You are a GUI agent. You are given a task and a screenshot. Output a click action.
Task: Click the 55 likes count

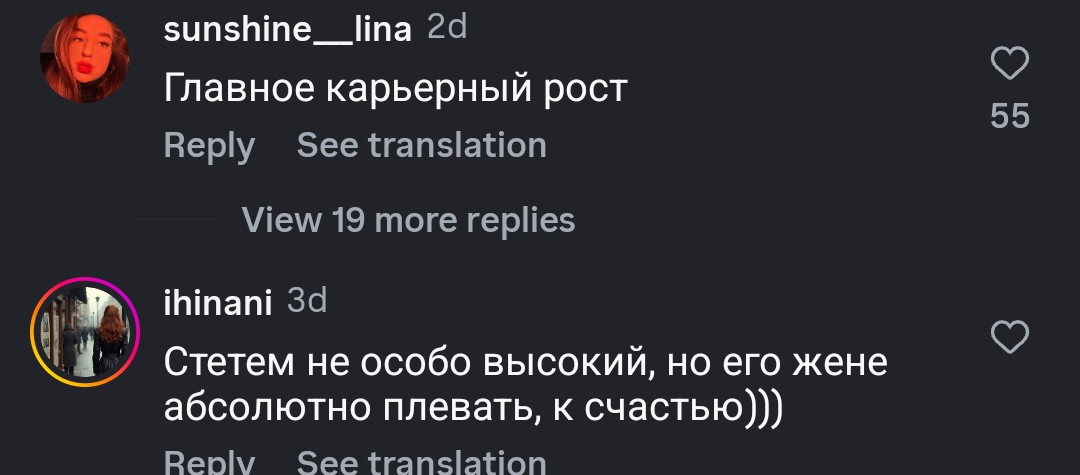point(1009,116)
